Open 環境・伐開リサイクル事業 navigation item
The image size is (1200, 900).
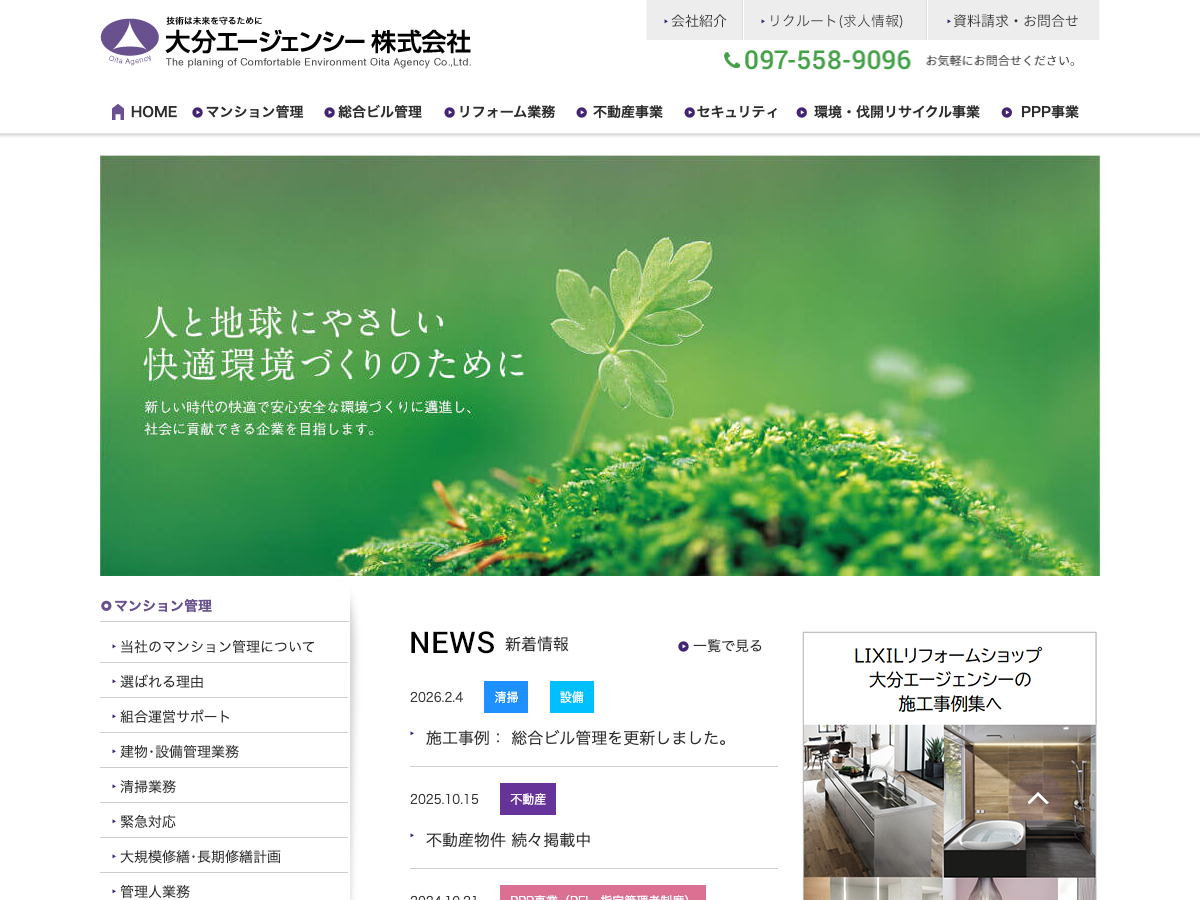pos(888,112)
